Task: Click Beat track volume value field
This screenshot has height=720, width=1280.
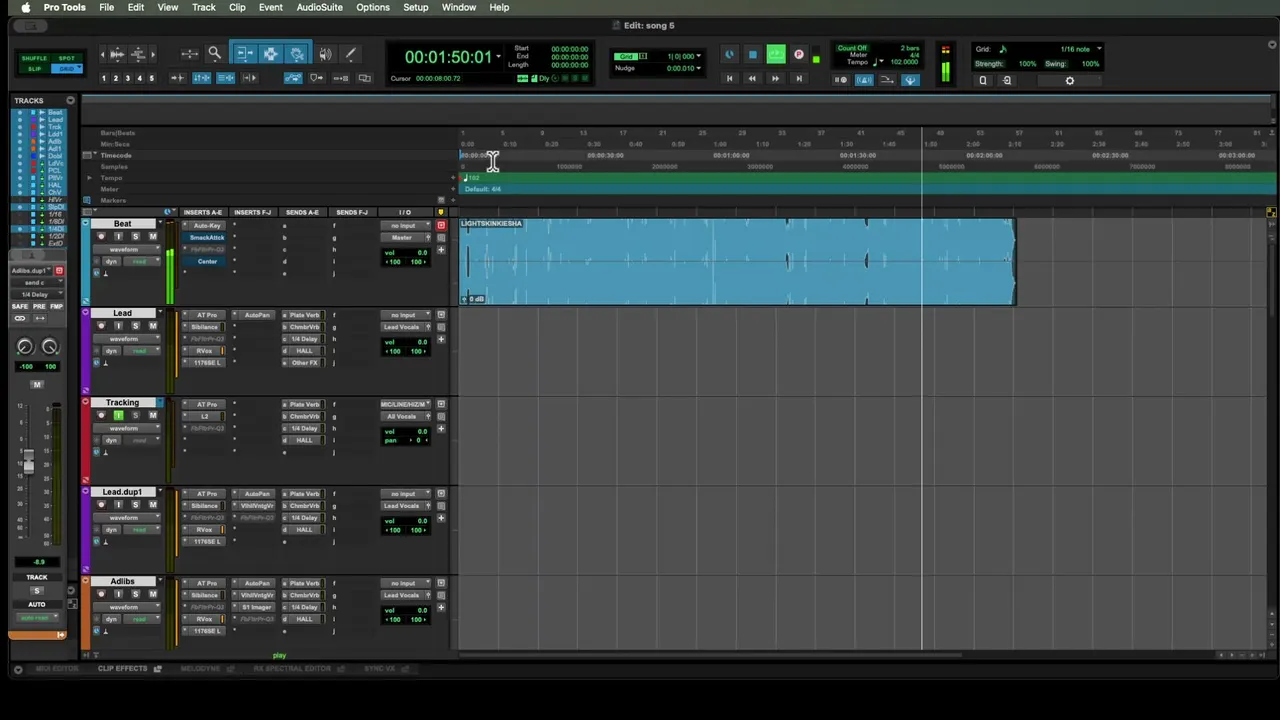Action: tap(422, 252)
